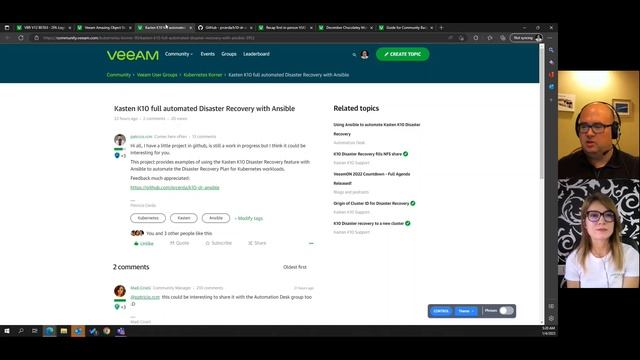Open Microsoft Teams from taskbar

coord(121,331)
